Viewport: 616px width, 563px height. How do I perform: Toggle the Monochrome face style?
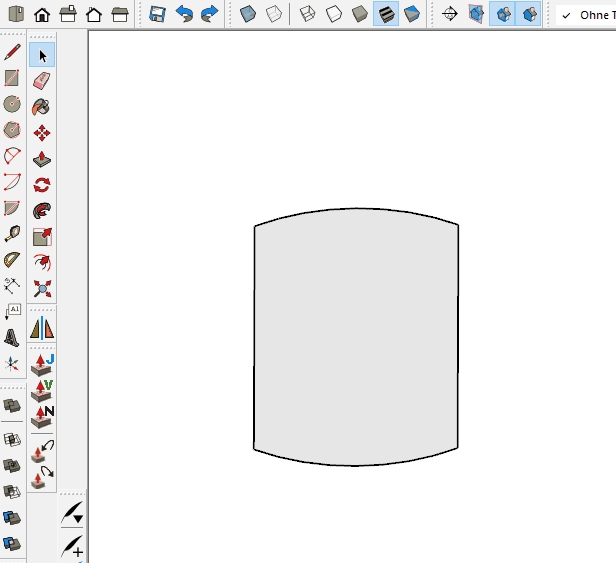pos(411,15)
